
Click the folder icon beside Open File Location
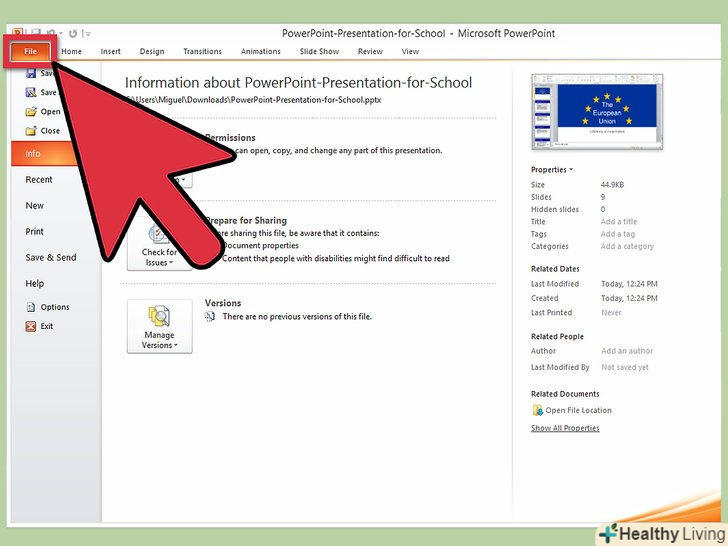(x=537, y=410)
